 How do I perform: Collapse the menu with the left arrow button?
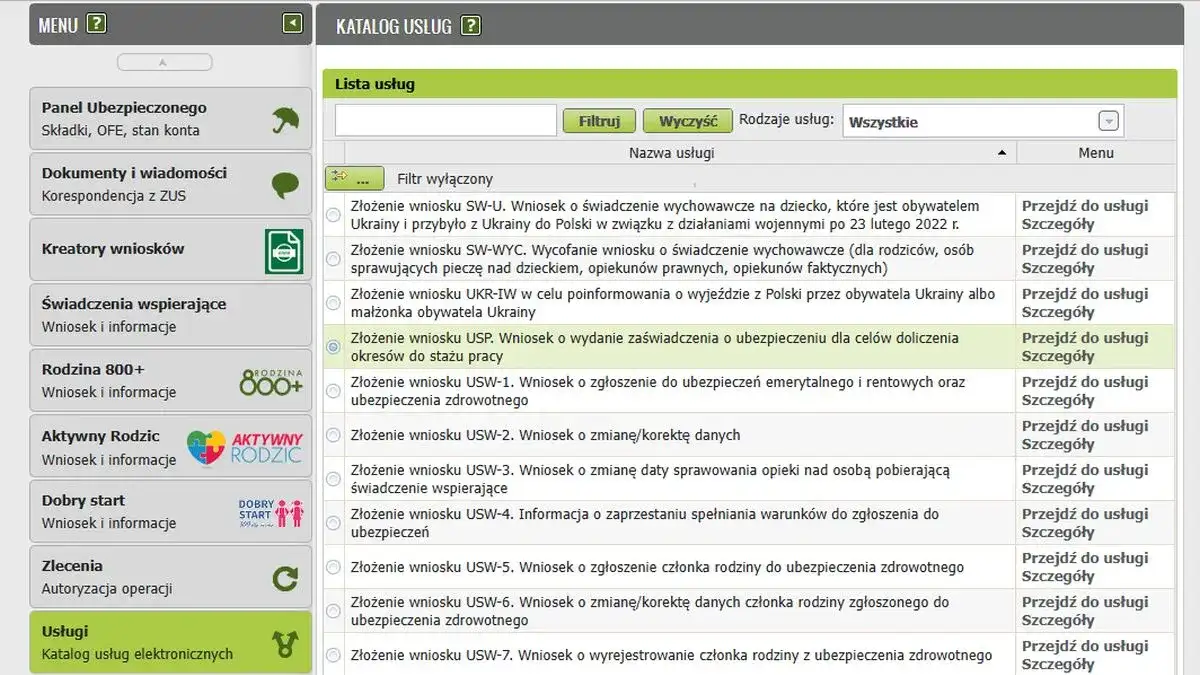293,23
